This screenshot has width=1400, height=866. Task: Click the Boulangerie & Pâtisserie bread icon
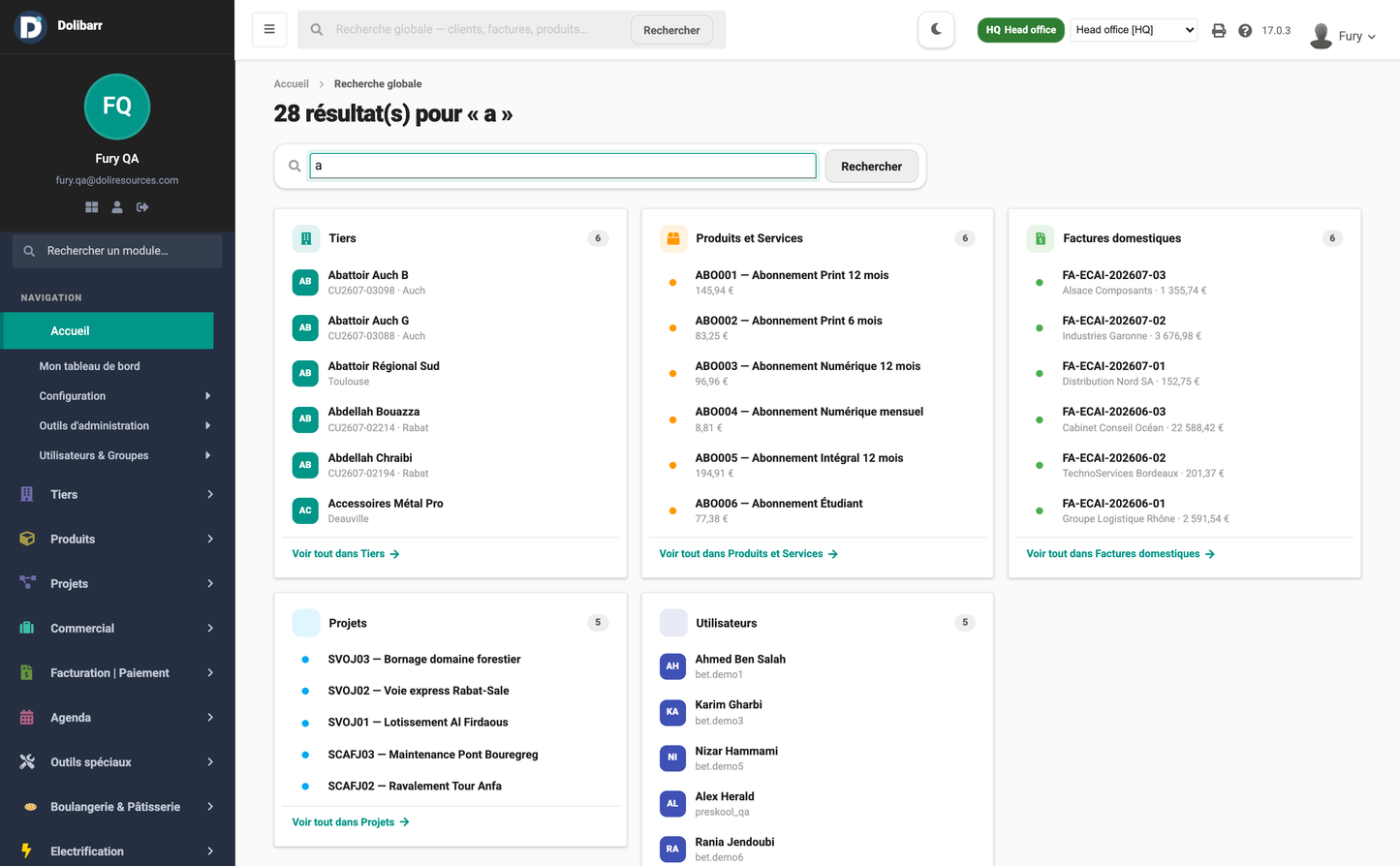click(30, 806)
